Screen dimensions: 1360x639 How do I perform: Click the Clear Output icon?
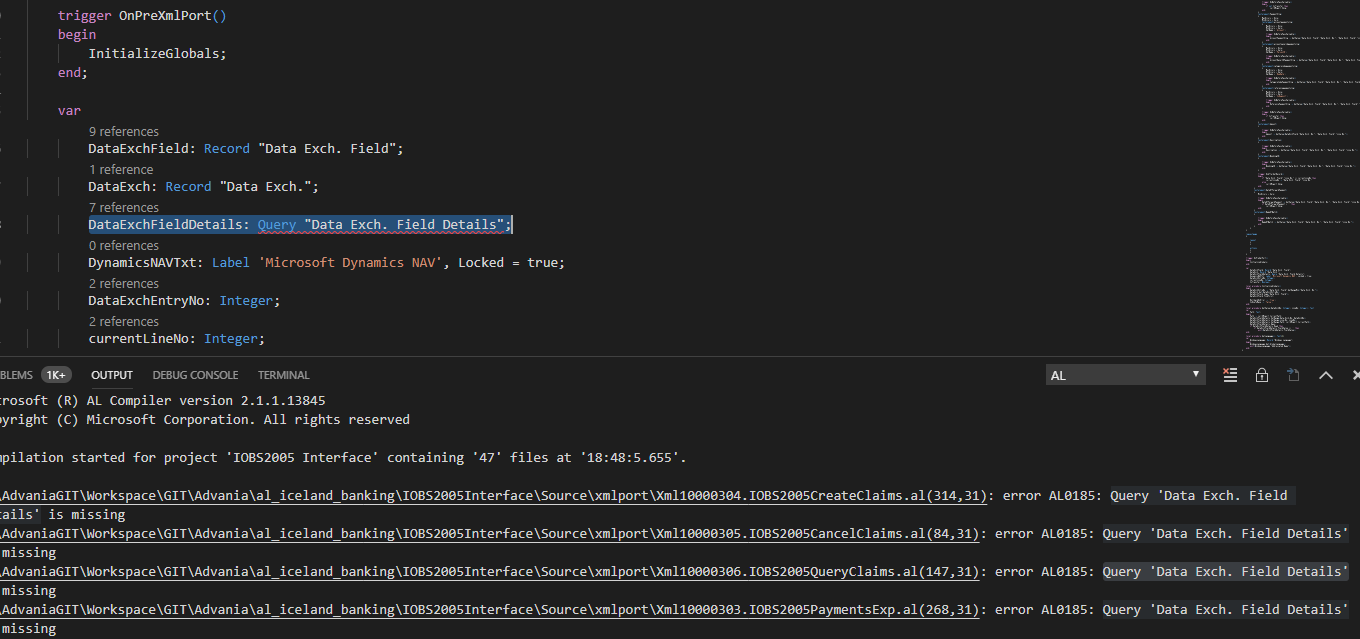click(1229, 374)
